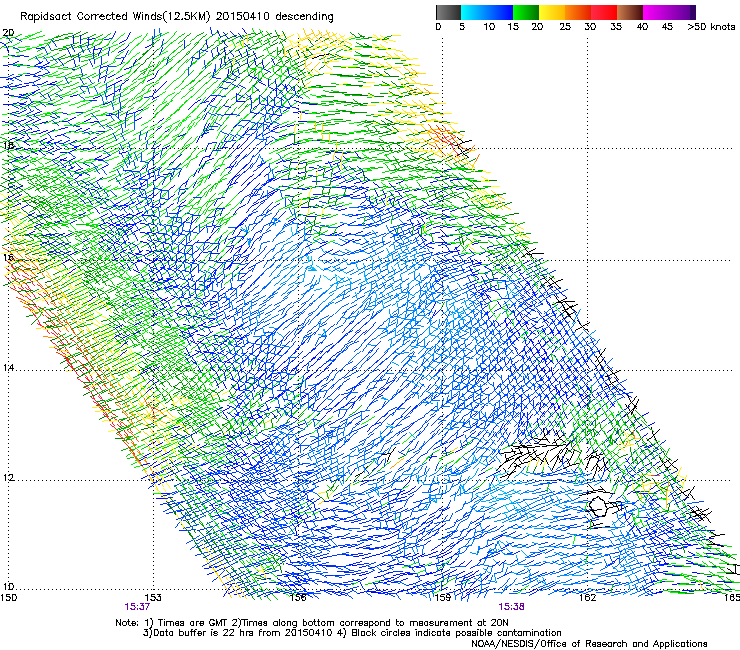
Task: Click the NOAA/NESDIS credit text
Action: [x=589, y=643]
